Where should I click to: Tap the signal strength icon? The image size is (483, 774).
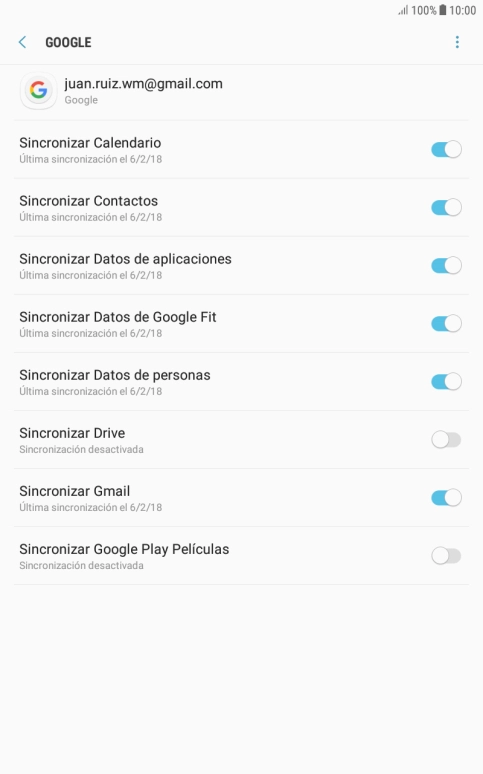point(403,10)
